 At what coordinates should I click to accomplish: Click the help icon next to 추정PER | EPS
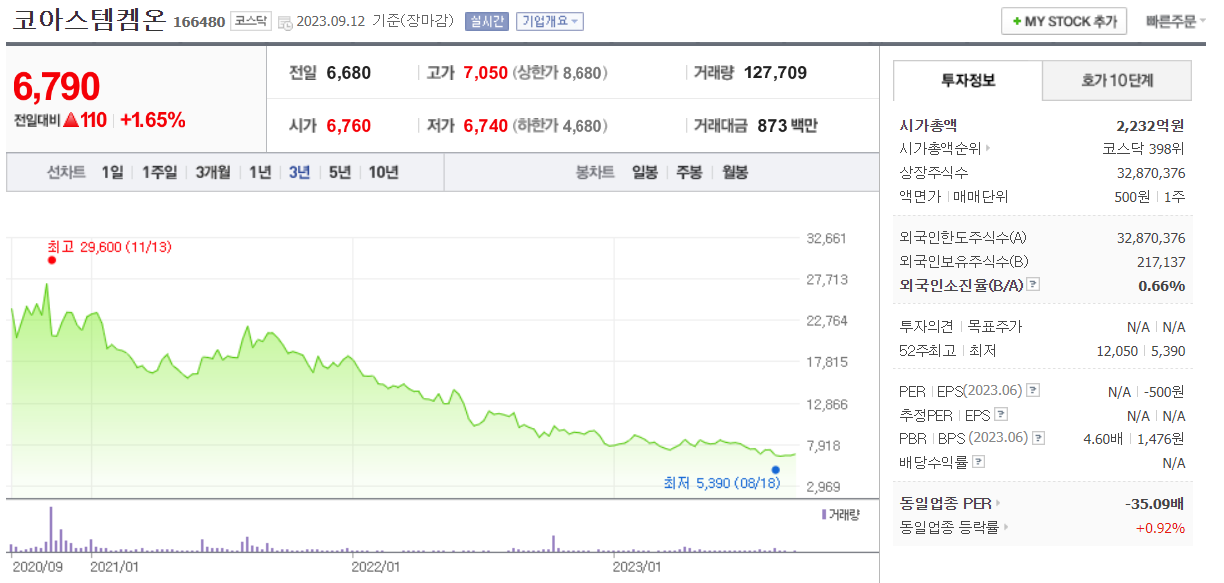pyautogui.click(x=1000, y=414)
